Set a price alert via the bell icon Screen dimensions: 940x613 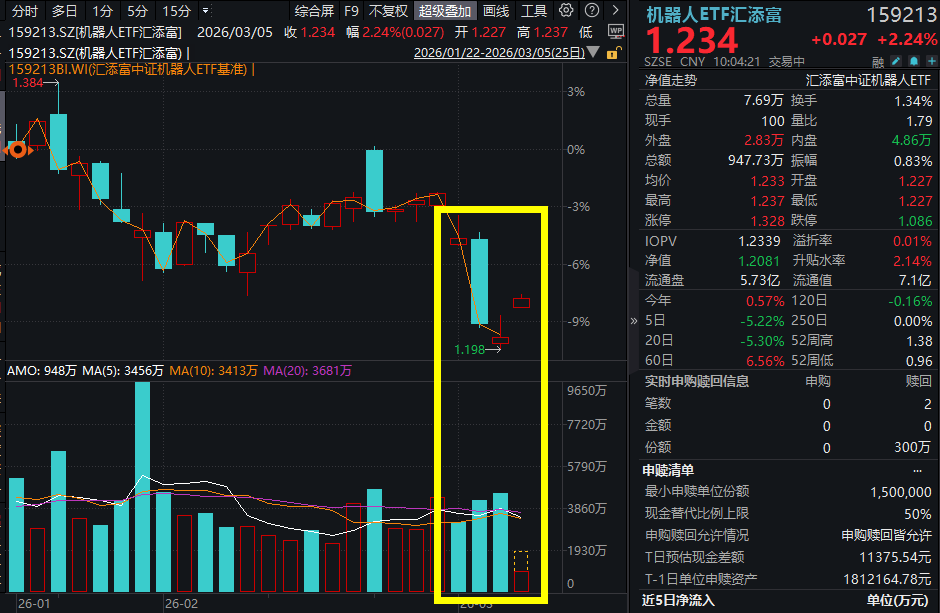914,62
